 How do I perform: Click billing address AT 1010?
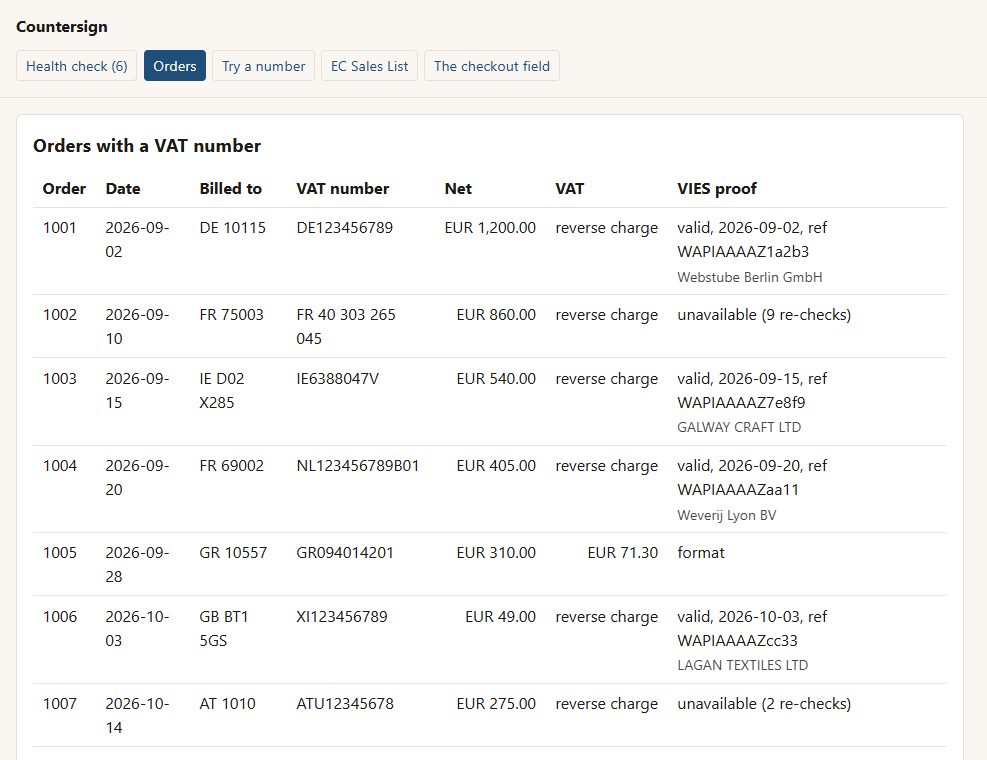[227, 703]
